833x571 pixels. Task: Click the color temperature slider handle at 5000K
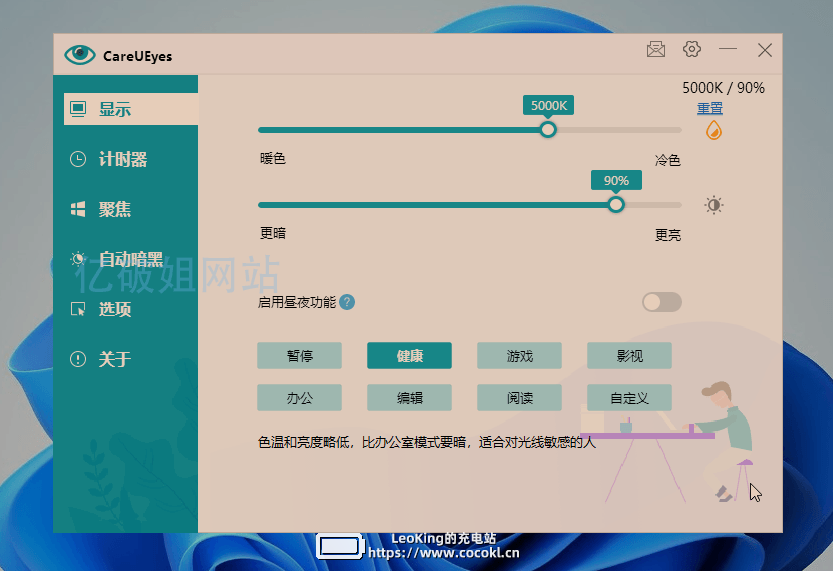click(548, 130)
